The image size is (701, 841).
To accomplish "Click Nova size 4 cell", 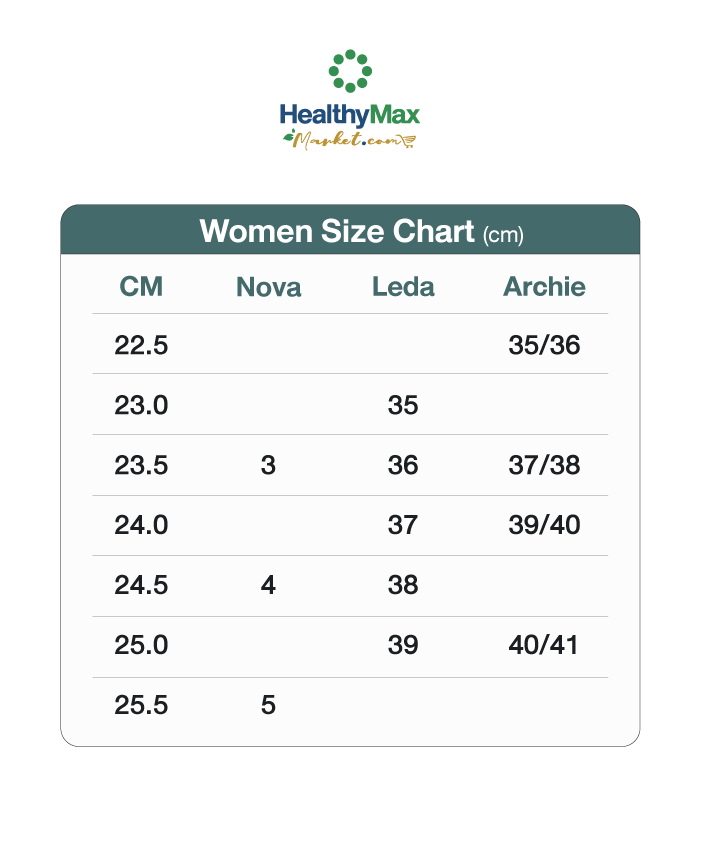I will pos(268,585).
